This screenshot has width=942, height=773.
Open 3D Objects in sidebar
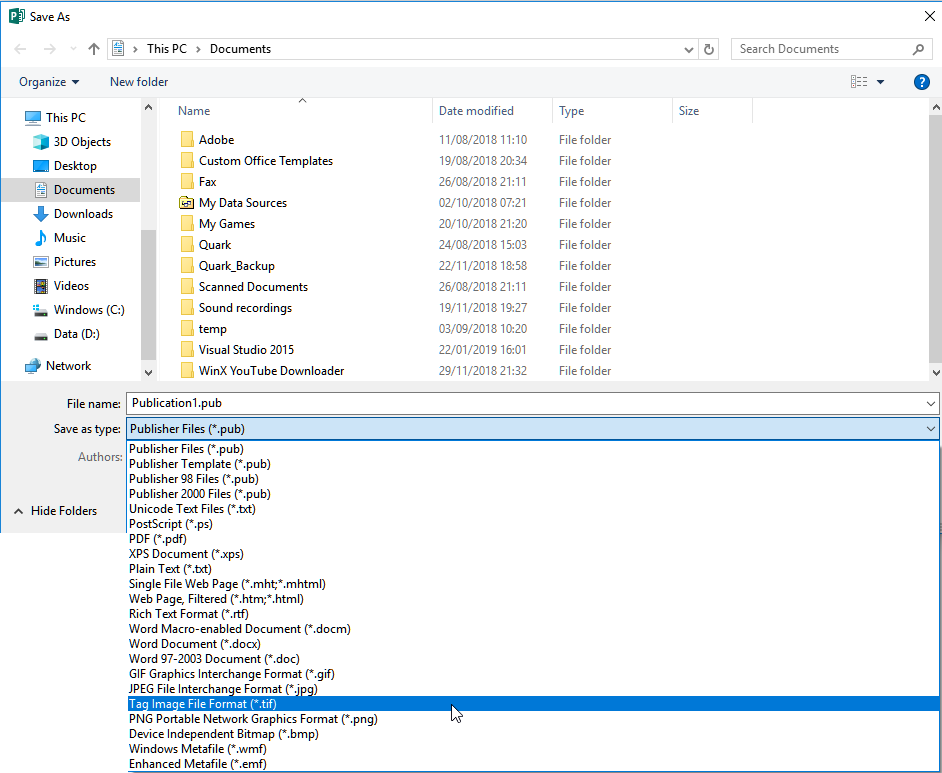[71, 142]
